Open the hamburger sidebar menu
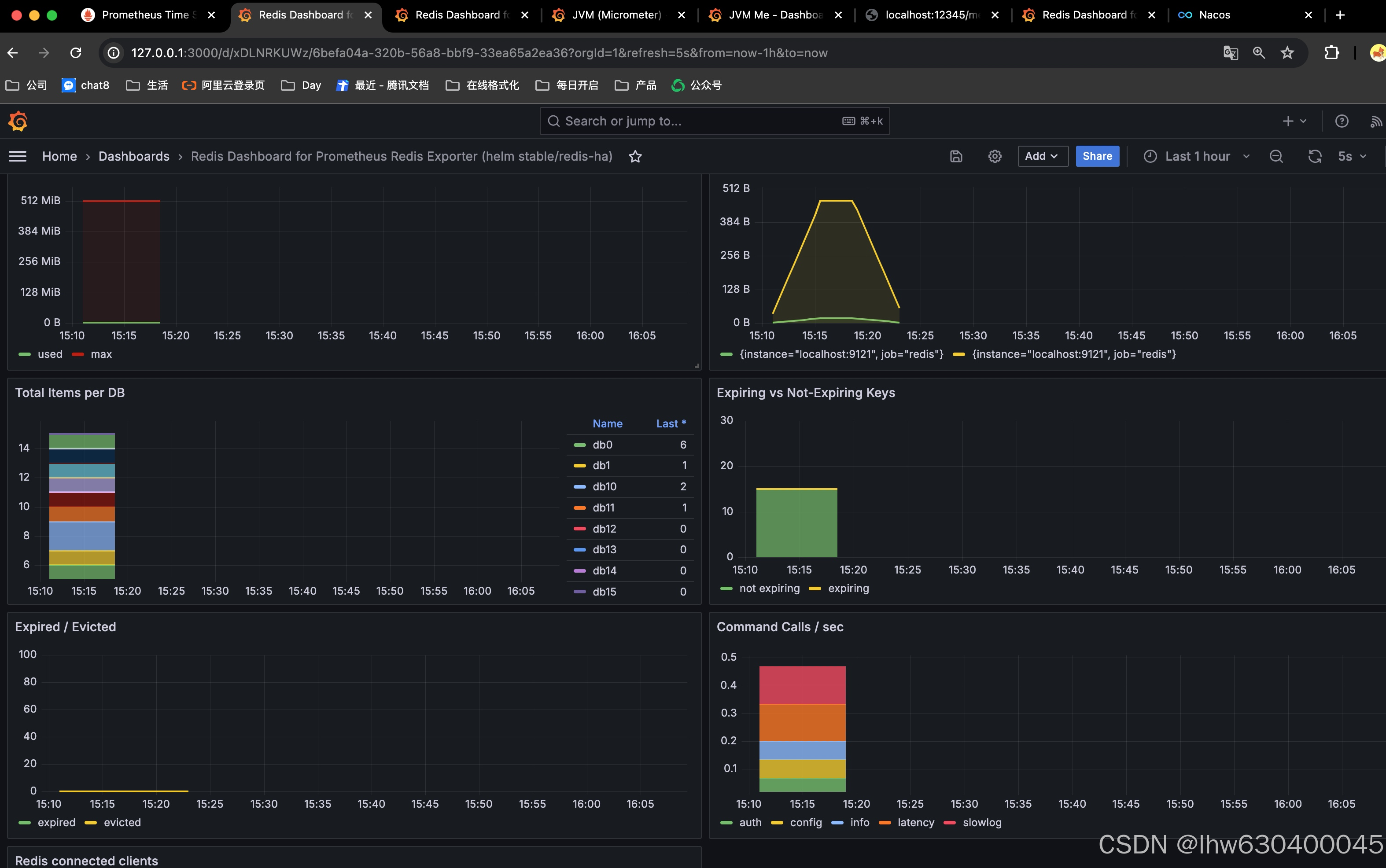Screen dimensions: 1386x868 click(18, 156)
